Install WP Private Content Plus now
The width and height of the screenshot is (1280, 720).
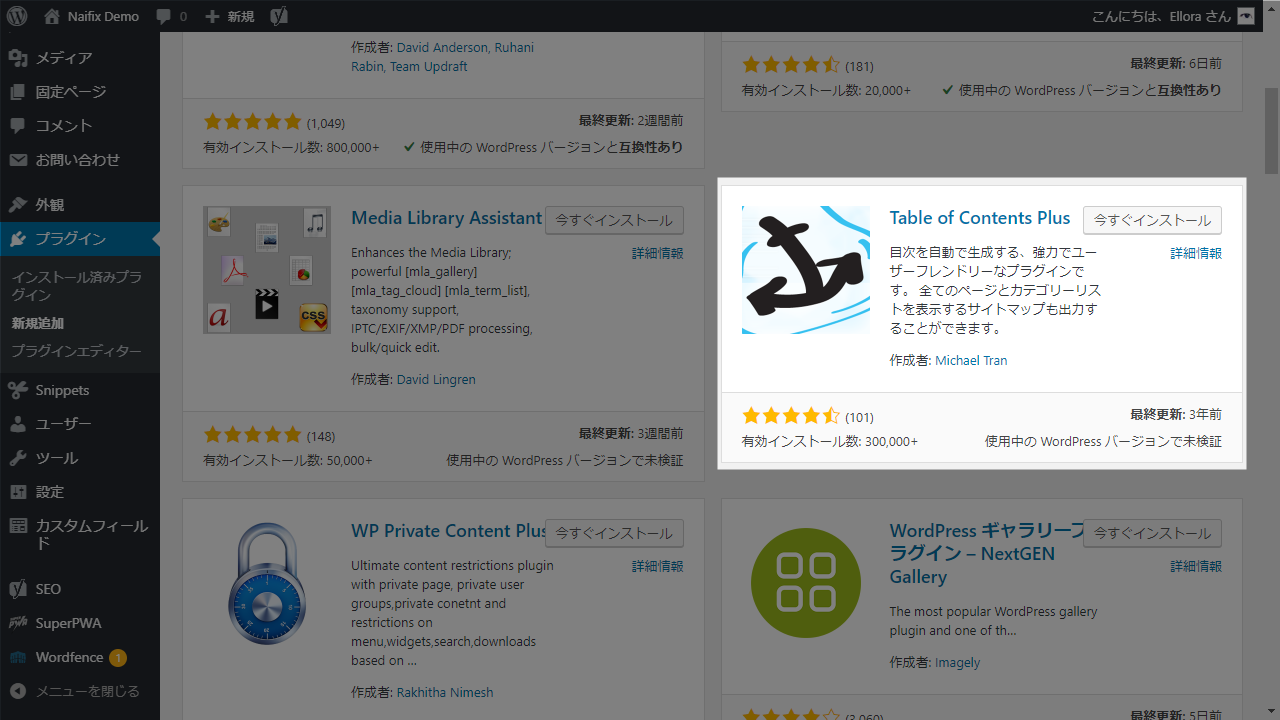(614, 533)
